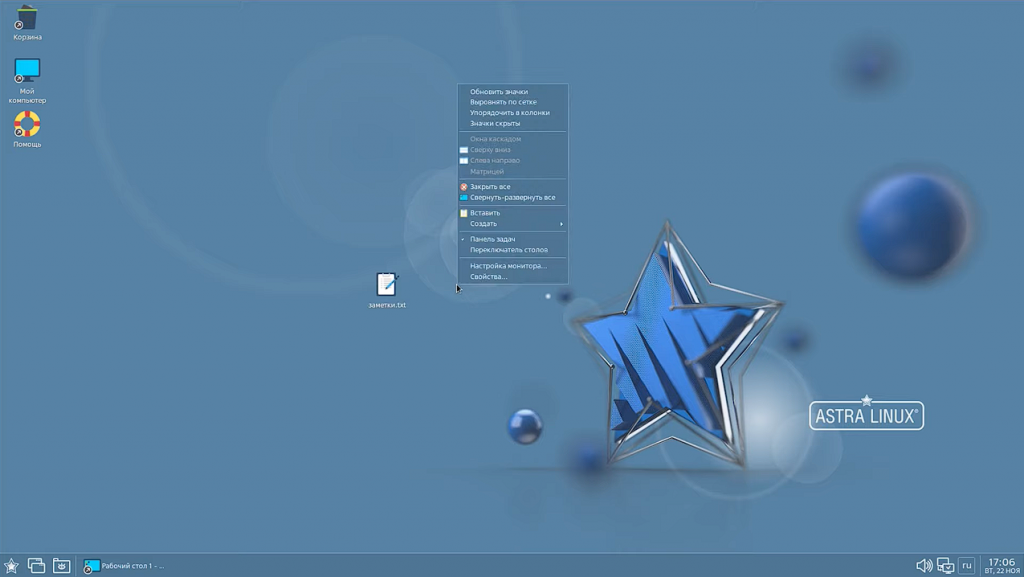The width and height of the screenshot is (1024, 577).
Task: Expand the Создать submenu
Action: pos(513,224)
